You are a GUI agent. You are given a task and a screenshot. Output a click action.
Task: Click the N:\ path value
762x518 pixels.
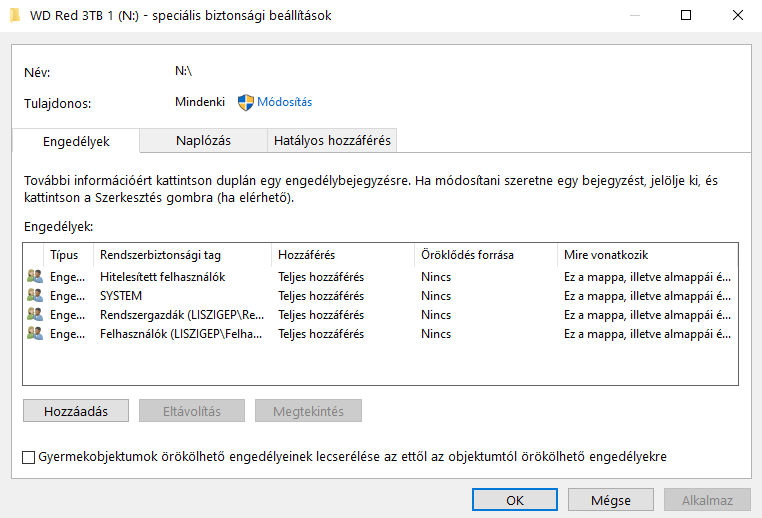click(183, 71)
